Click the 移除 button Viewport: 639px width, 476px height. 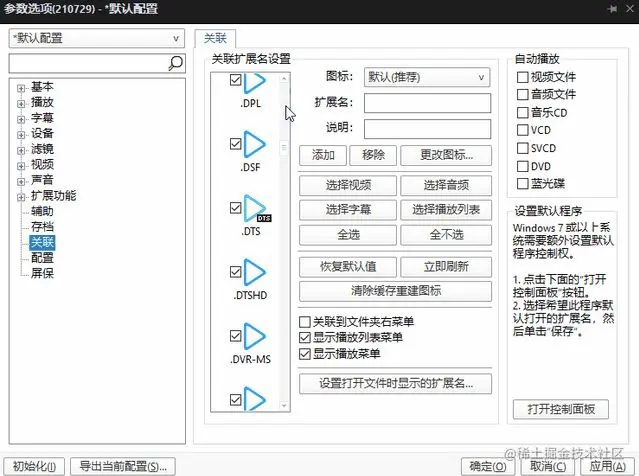[373, 155]
